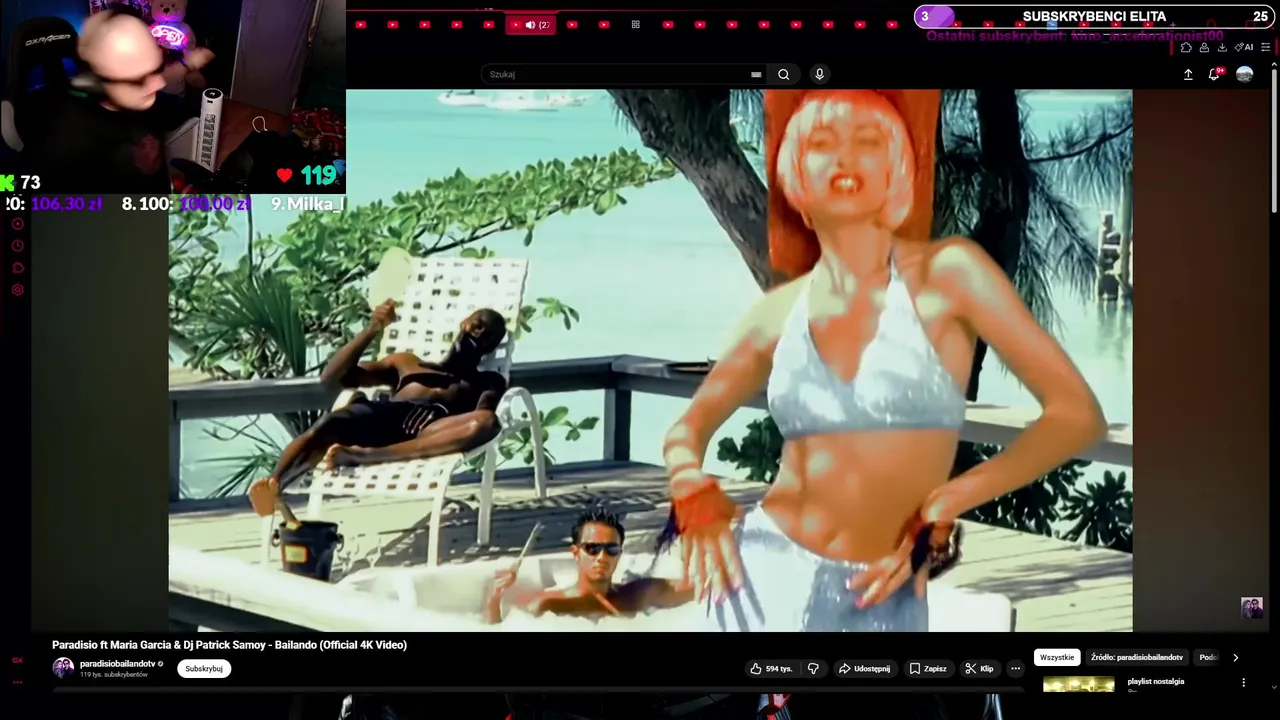
Task: Open the browser downloads icon
Action: pos(1222,47)
